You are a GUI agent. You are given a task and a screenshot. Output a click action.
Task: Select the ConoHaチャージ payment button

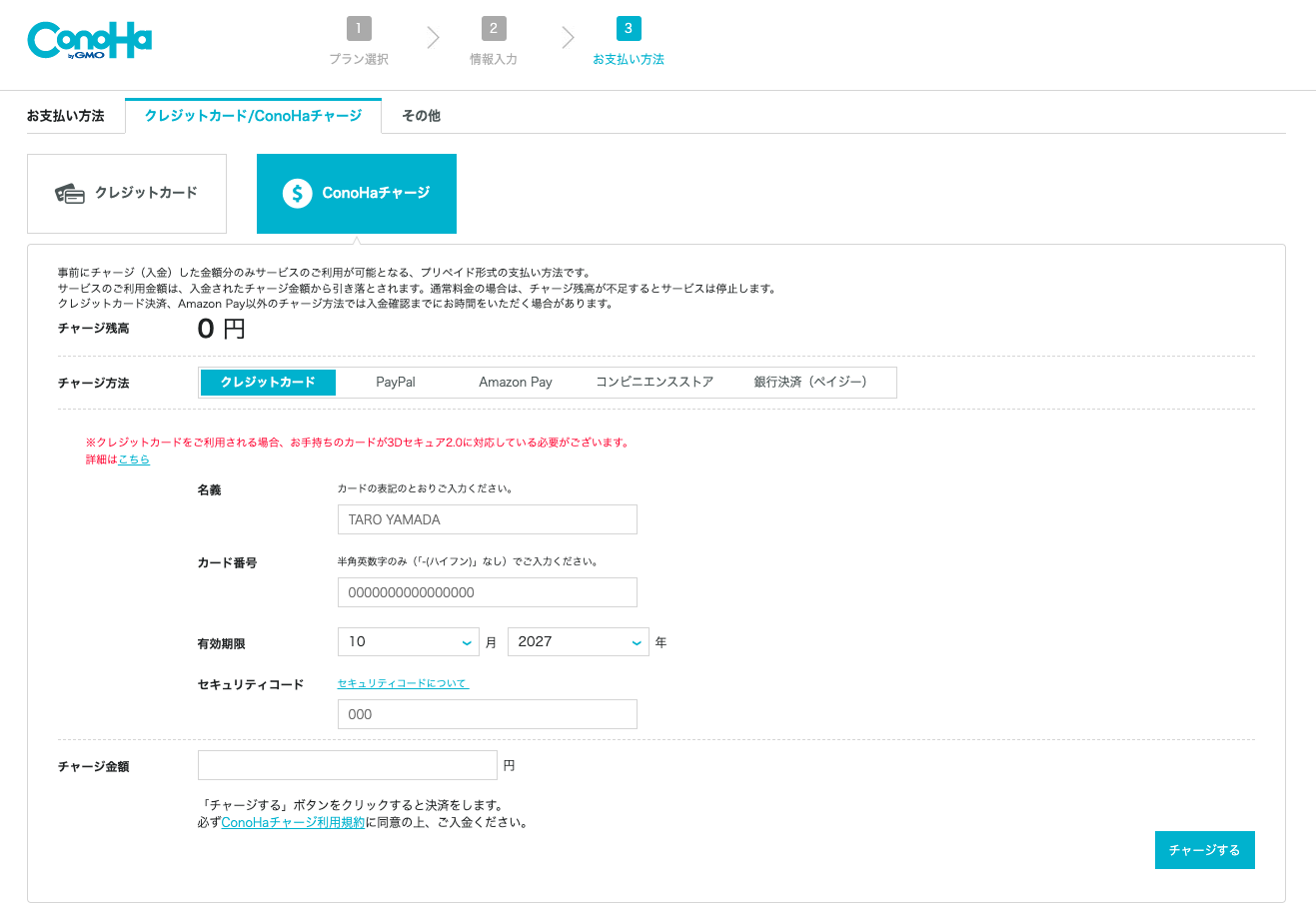[x=357, y=194]
